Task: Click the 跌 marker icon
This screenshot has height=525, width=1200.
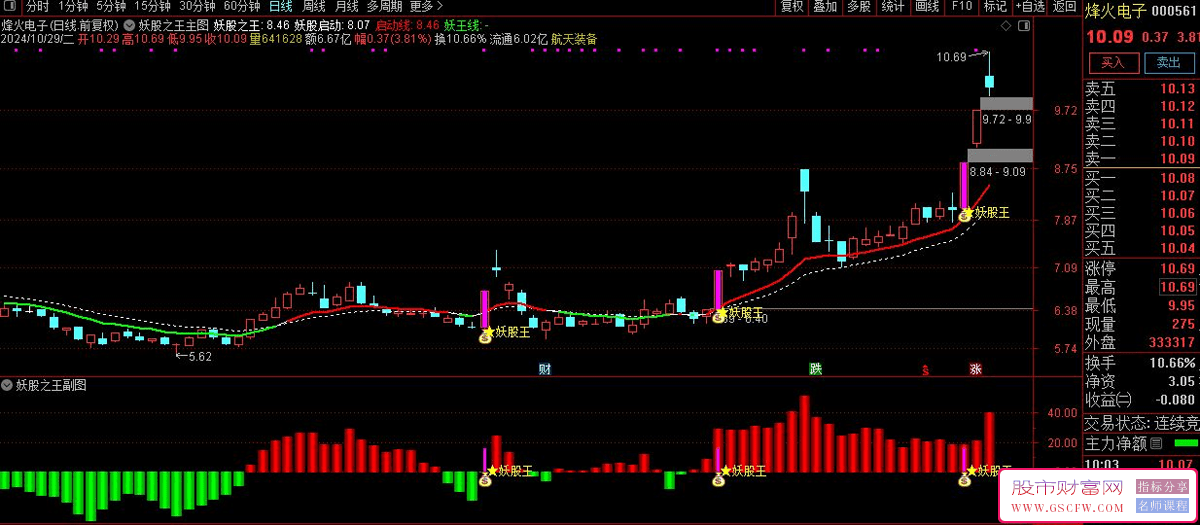Action: pos(815,369)
